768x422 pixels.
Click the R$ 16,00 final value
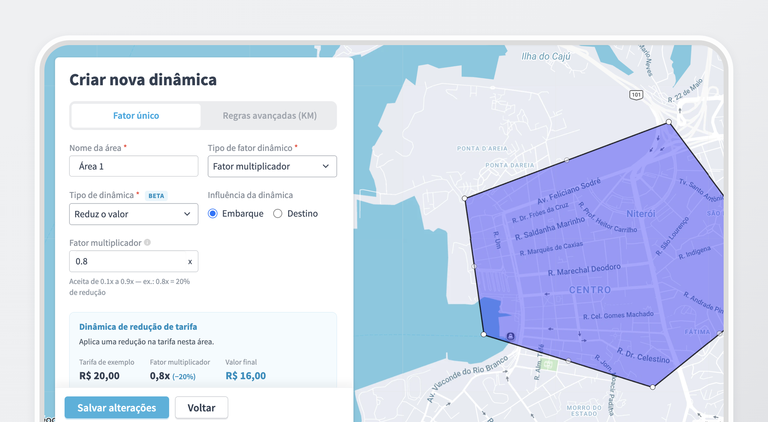pyautogui.click(x=245, y=375)
